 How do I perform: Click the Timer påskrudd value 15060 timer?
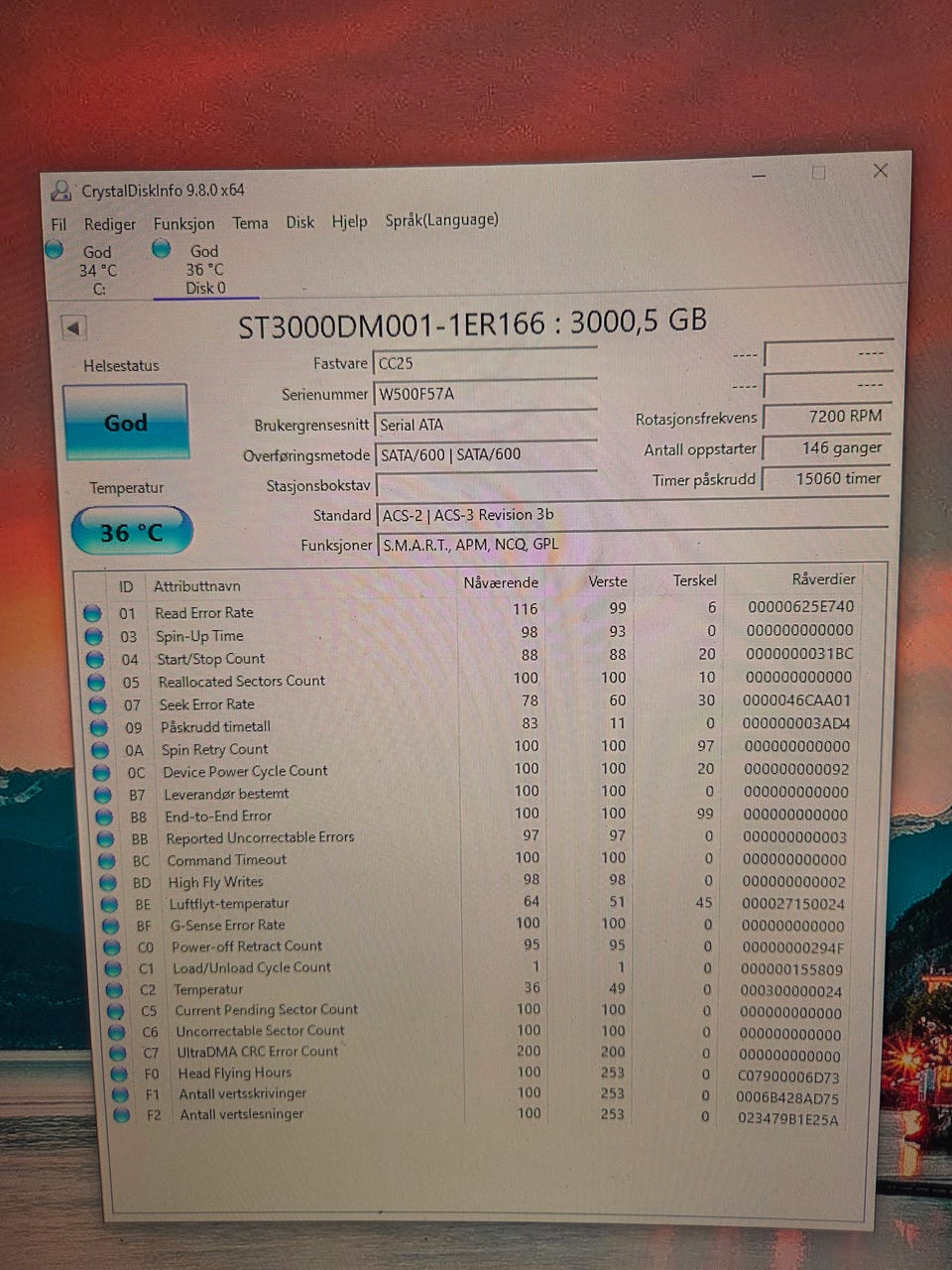pyautogui.click(x=827, y=479)
